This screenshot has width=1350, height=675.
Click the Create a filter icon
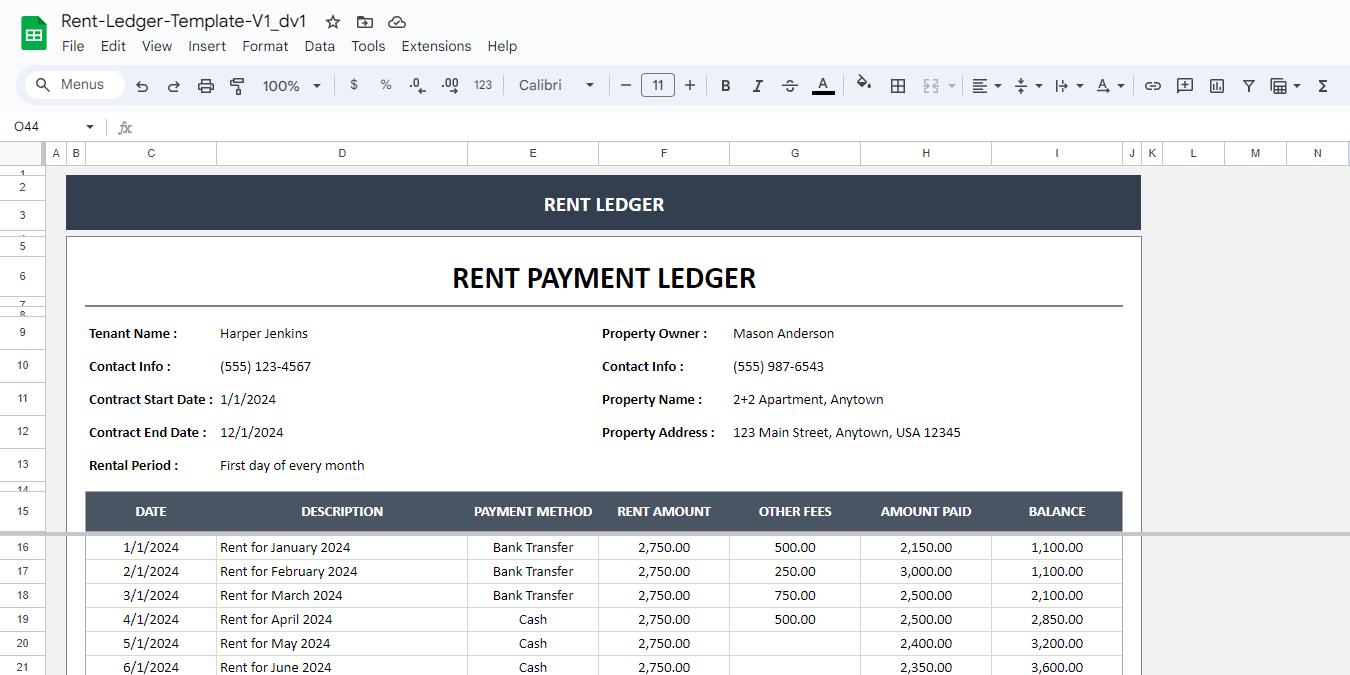click(x=1249, y=86)
